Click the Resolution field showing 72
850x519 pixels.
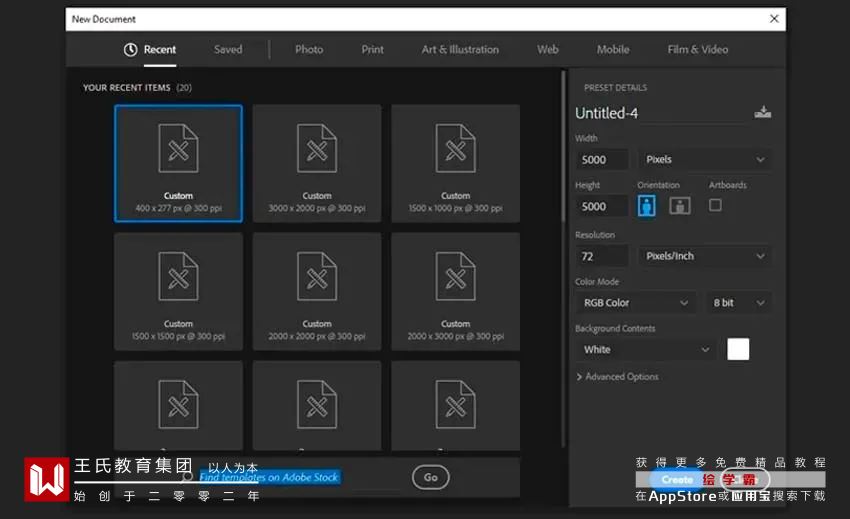point(602,256)
